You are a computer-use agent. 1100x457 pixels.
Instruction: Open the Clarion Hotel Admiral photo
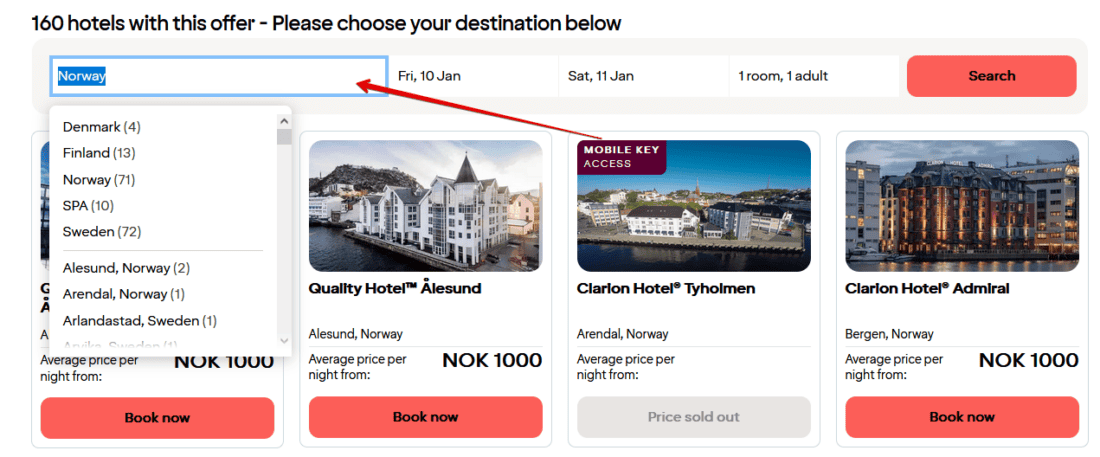point(961,206)
